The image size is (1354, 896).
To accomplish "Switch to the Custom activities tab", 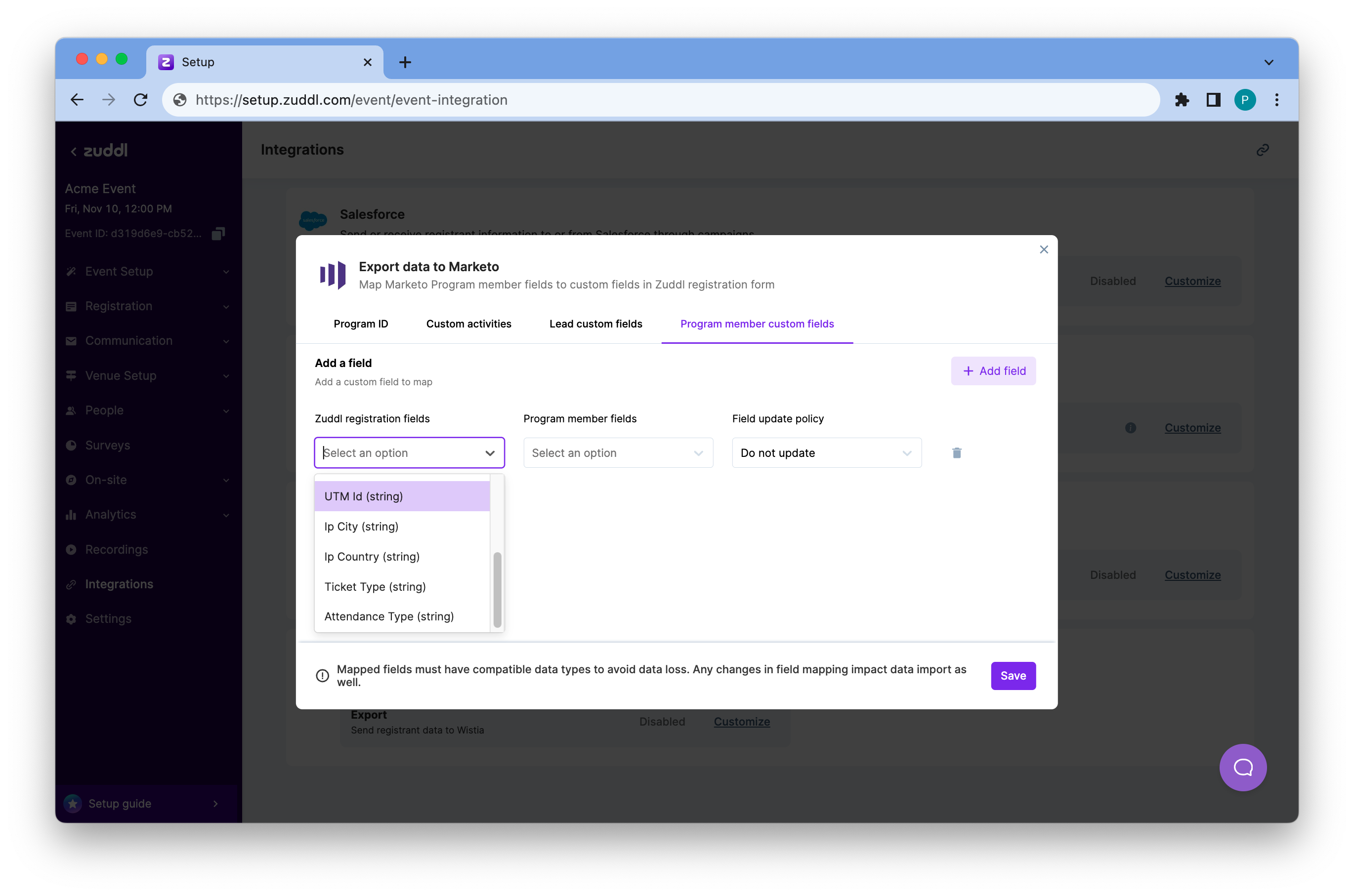I will [x=468, y=324].
